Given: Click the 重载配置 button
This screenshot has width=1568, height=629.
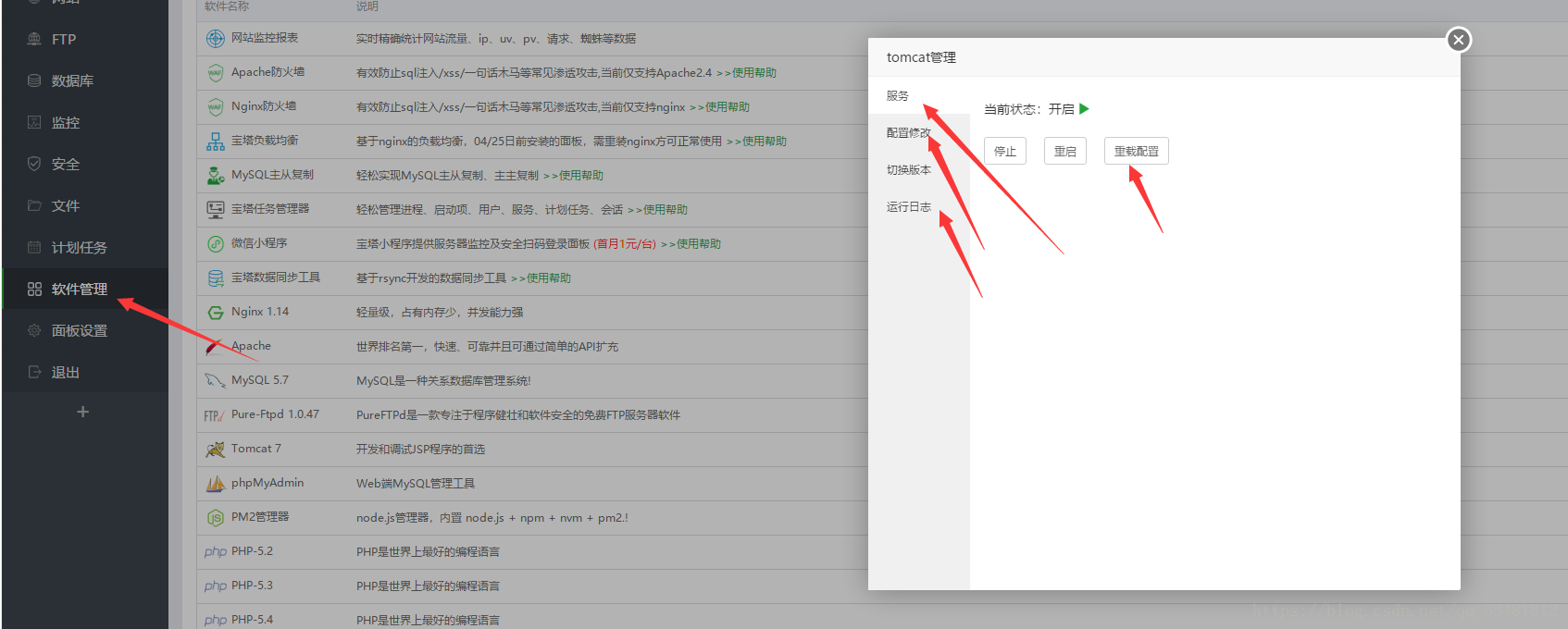Looking at the screenshot, I should (1137, 151).
